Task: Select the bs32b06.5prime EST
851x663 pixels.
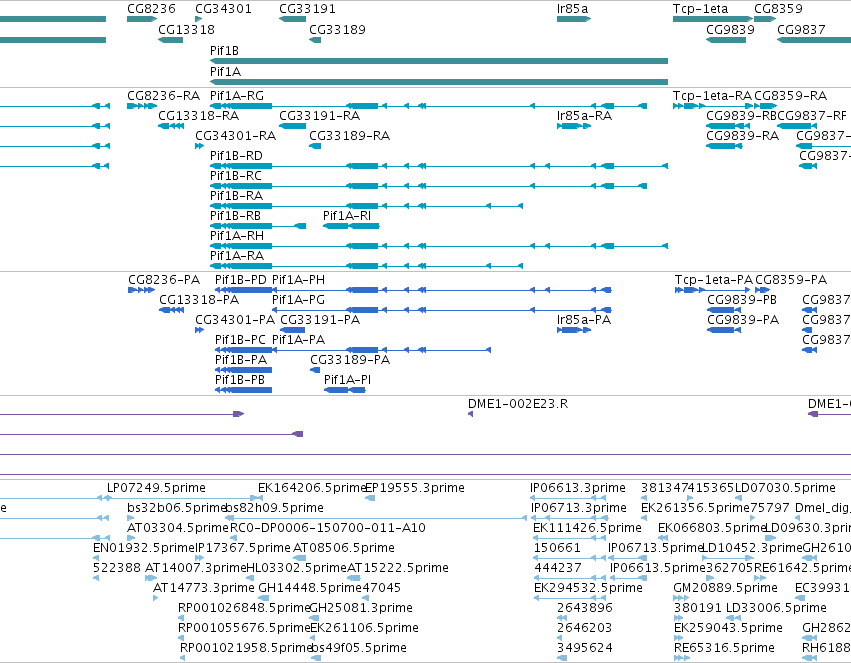Action: (130, 518)
